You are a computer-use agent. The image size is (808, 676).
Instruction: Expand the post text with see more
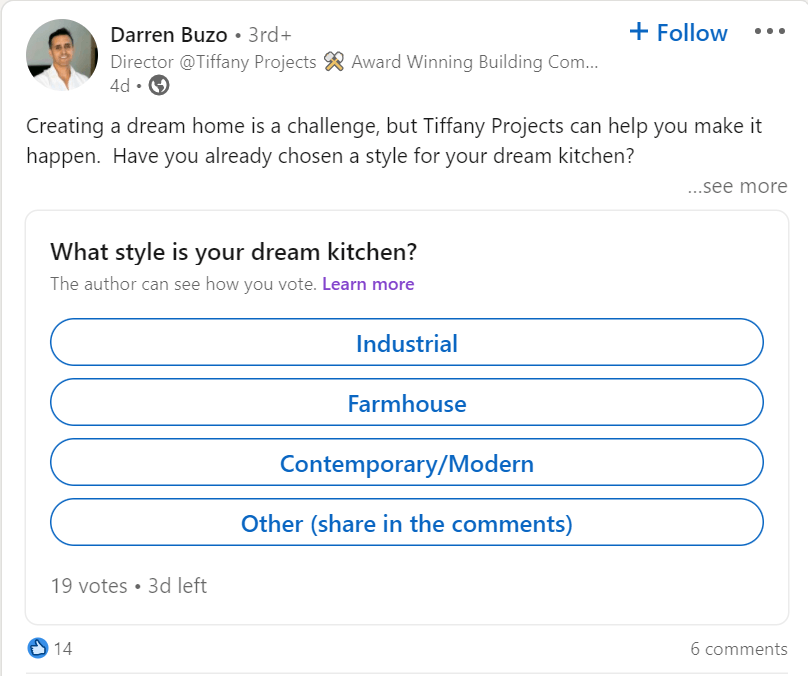pyautogui.click(x=737, y=186)
